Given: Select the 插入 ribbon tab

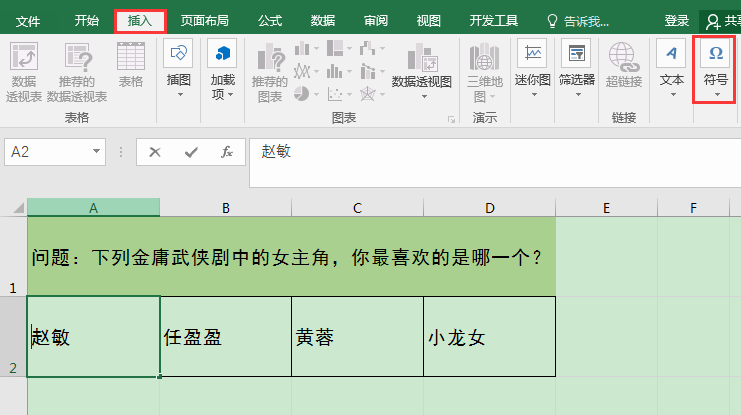Looking at the screenshot, I should pos(139,21).
